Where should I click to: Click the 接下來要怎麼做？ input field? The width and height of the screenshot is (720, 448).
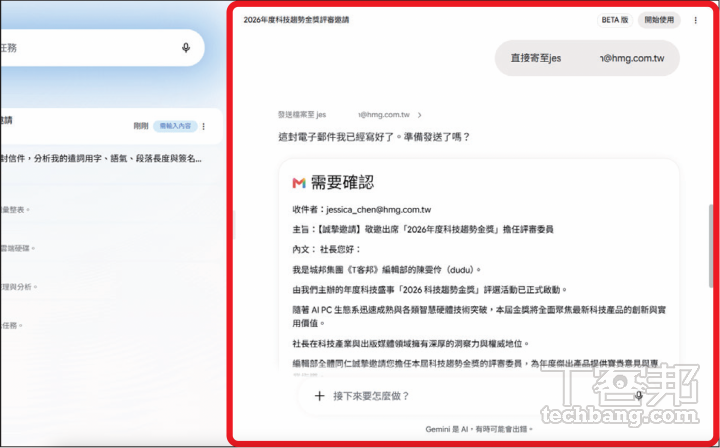(x=478, y=396)
